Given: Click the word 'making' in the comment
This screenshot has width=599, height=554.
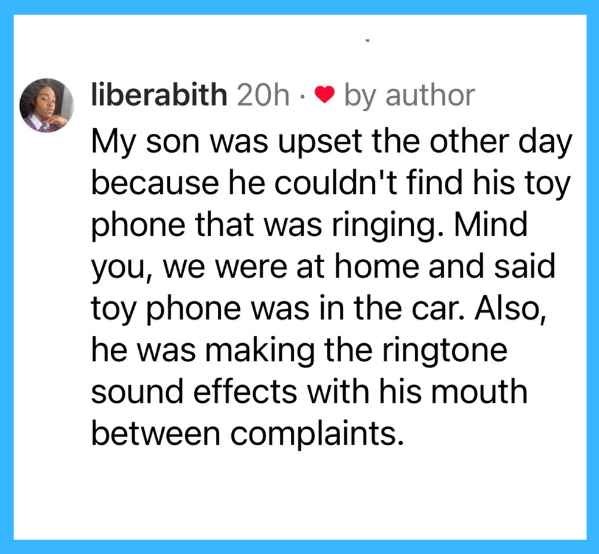Looking at the screenshot, I should point(260,352).
